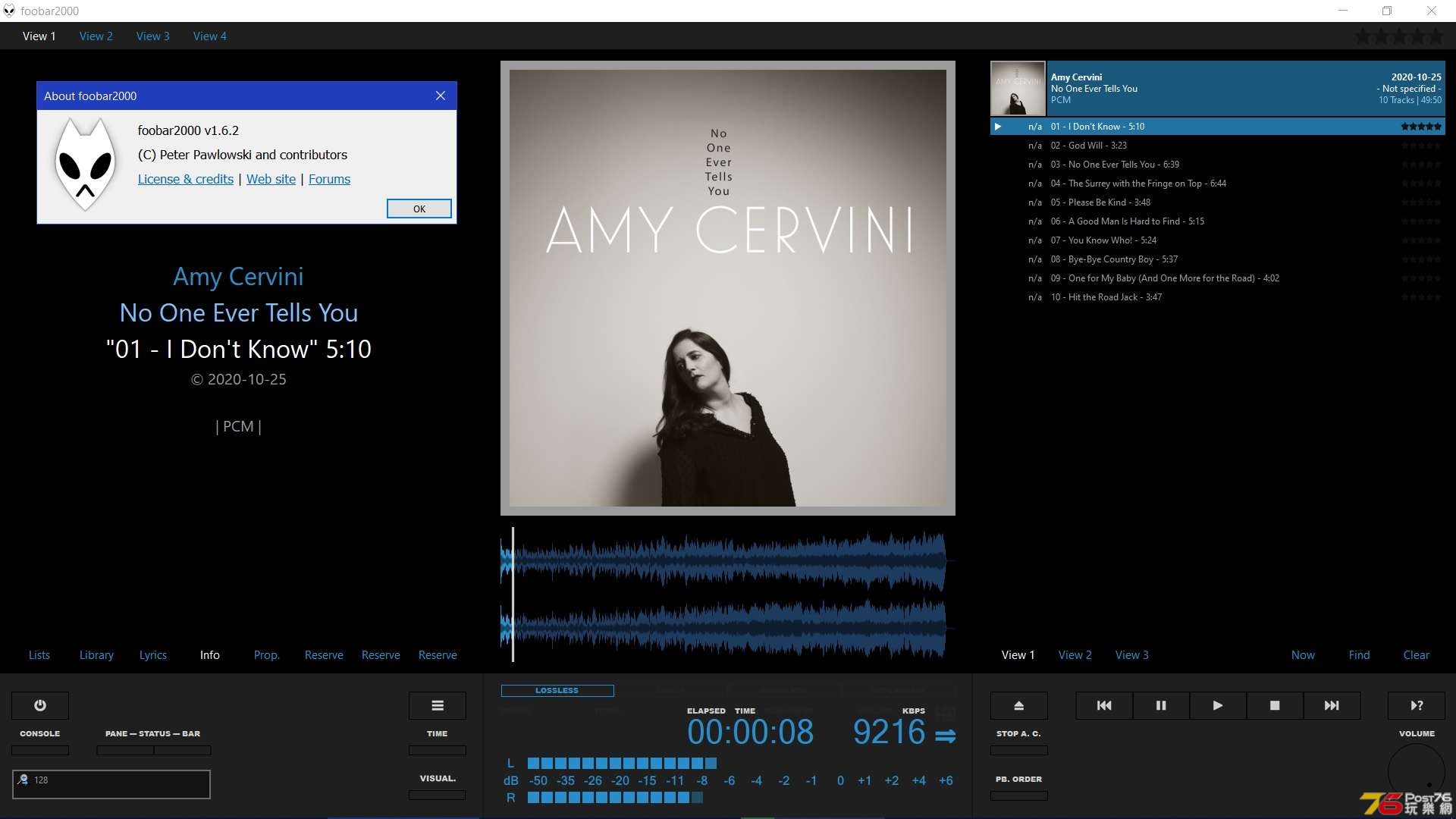Image resolution: width=1456 pixels, height=819 pixels.
Task: Select View 1 in top bar
Action: point(39,36)
